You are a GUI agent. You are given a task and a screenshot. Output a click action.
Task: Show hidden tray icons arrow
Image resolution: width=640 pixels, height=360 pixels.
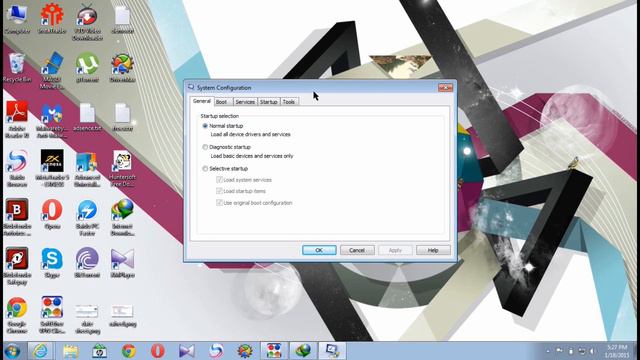pyautogui.click(x=548, y=351)
